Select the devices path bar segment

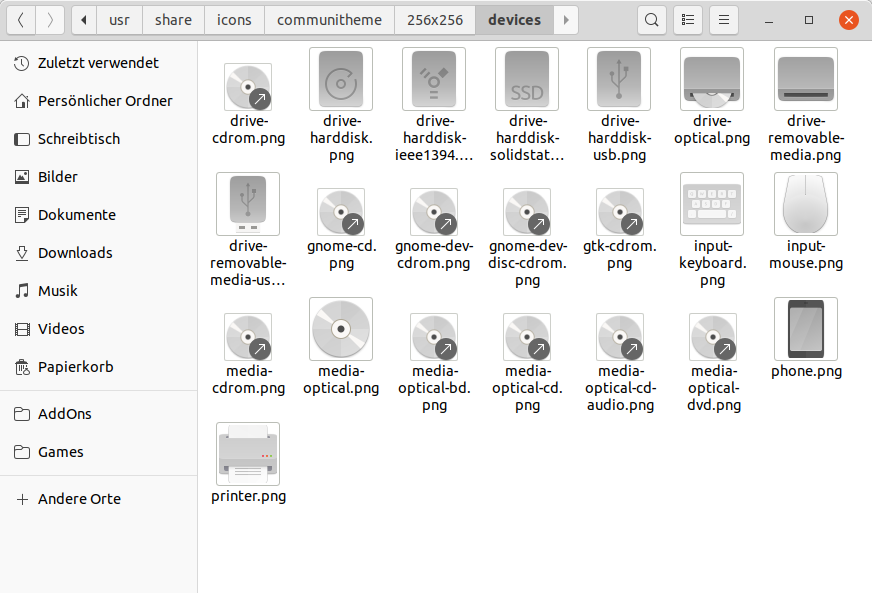click(x=514, y=20)
